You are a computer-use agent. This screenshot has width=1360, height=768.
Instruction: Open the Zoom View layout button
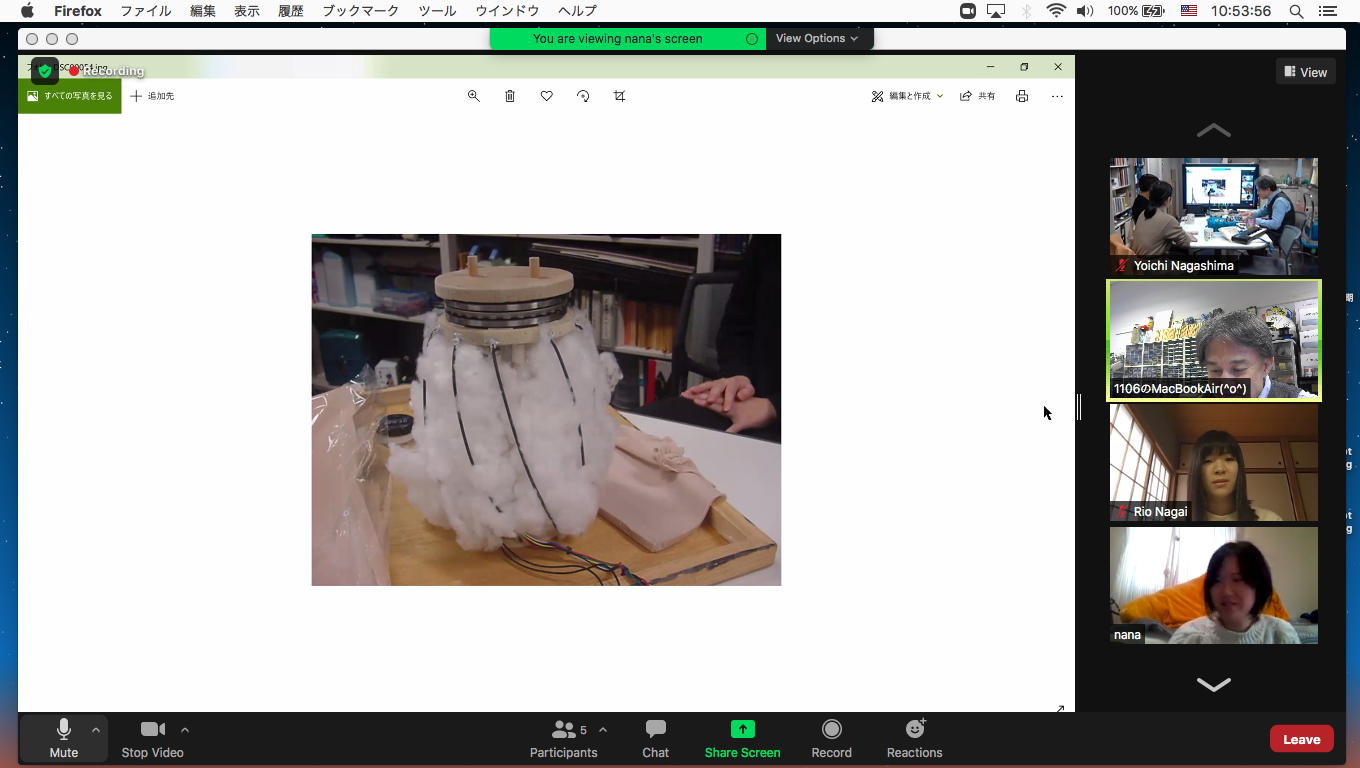tap(1306, 72)
